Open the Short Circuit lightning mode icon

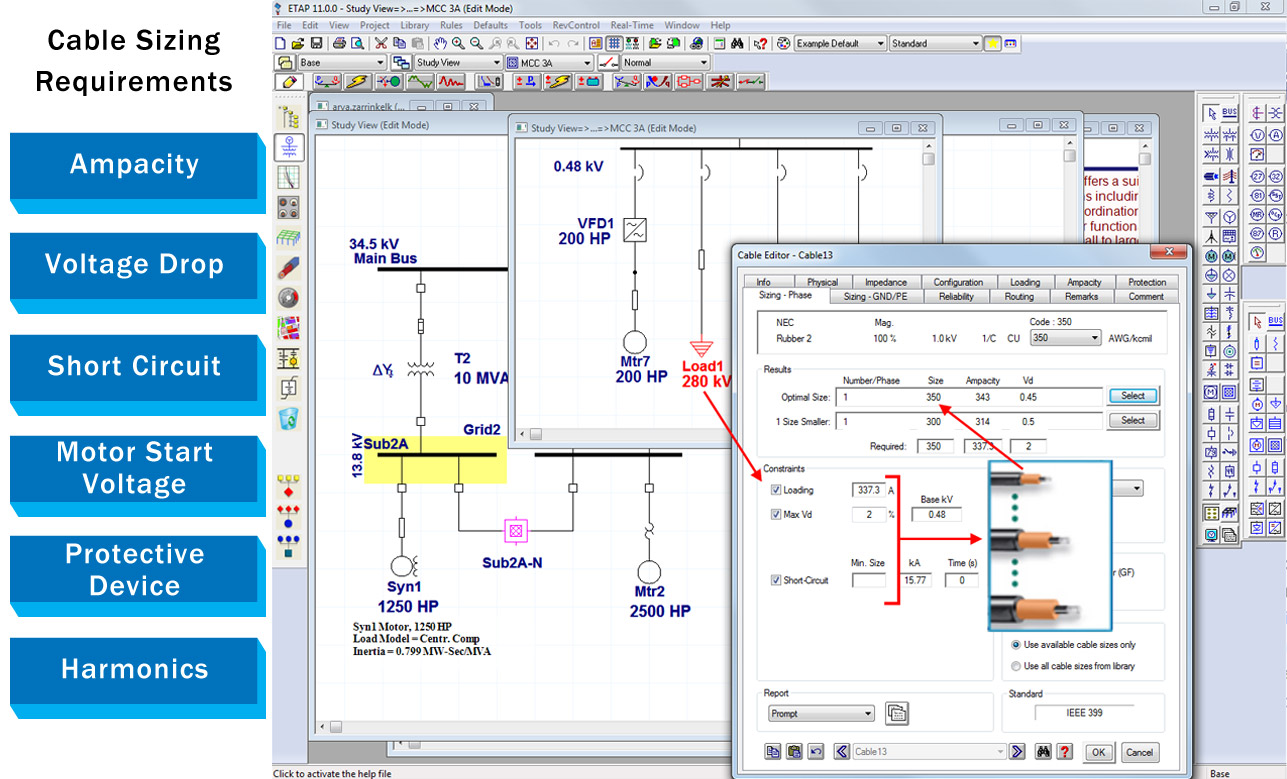click(x=357, y=81)
